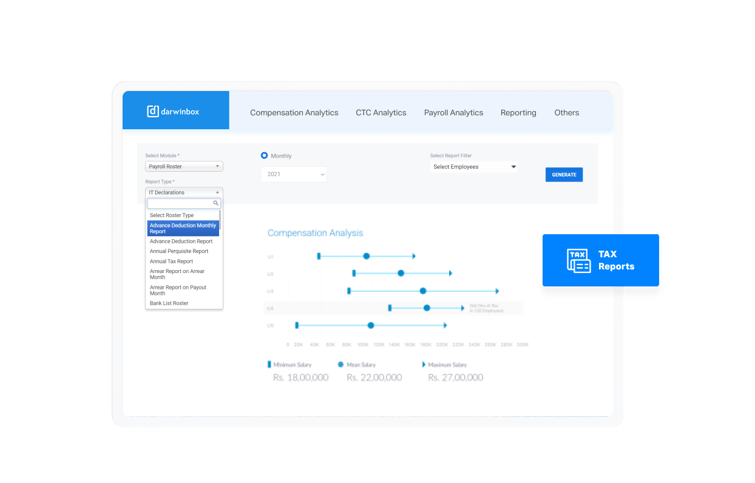This screenshot has height=483, width=755.
Task: Click the TAX Reports card
Action: tap(600, 260)
